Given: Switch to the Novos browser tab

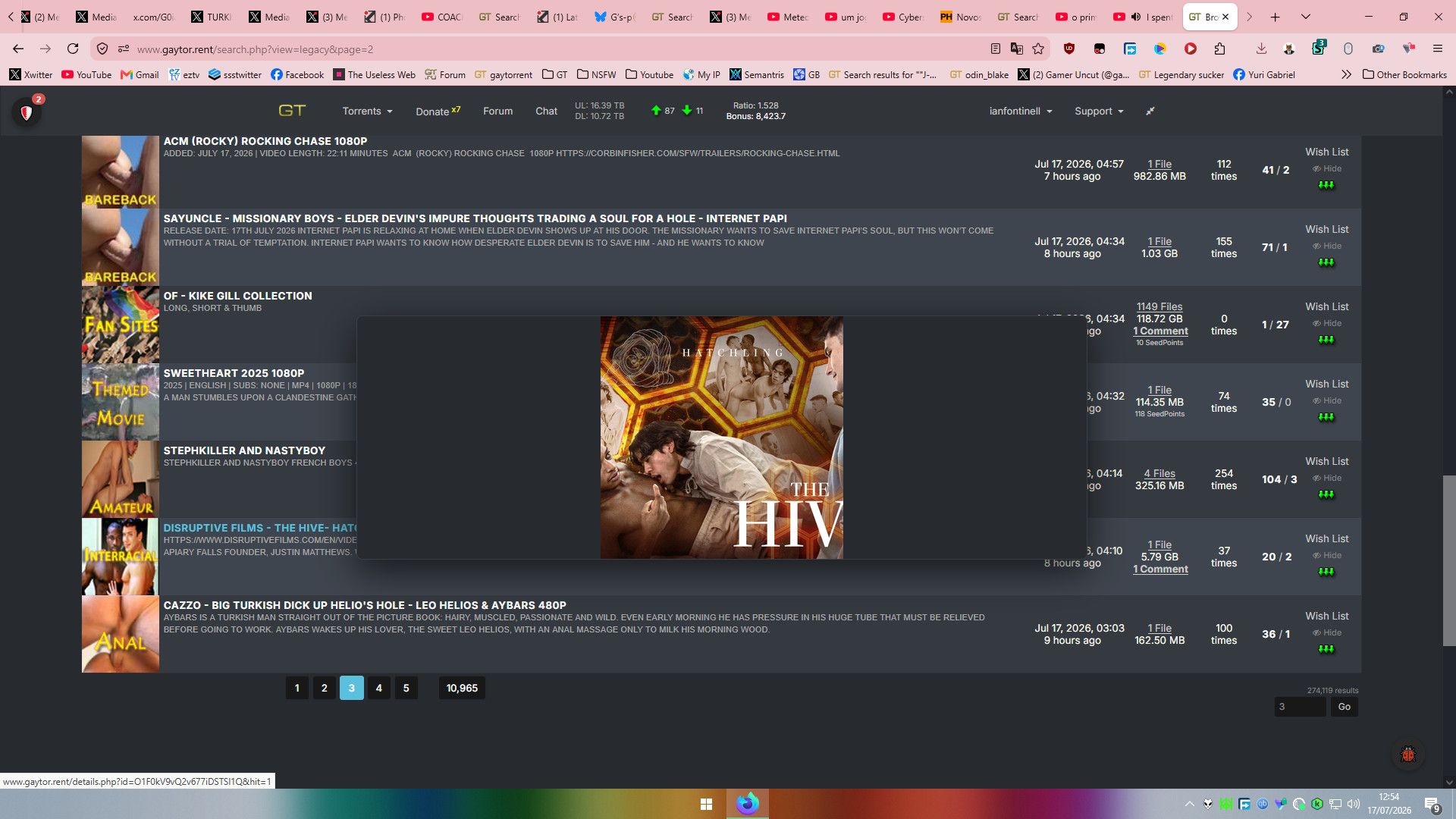Looking at the screenshot, I should point(961,17).
